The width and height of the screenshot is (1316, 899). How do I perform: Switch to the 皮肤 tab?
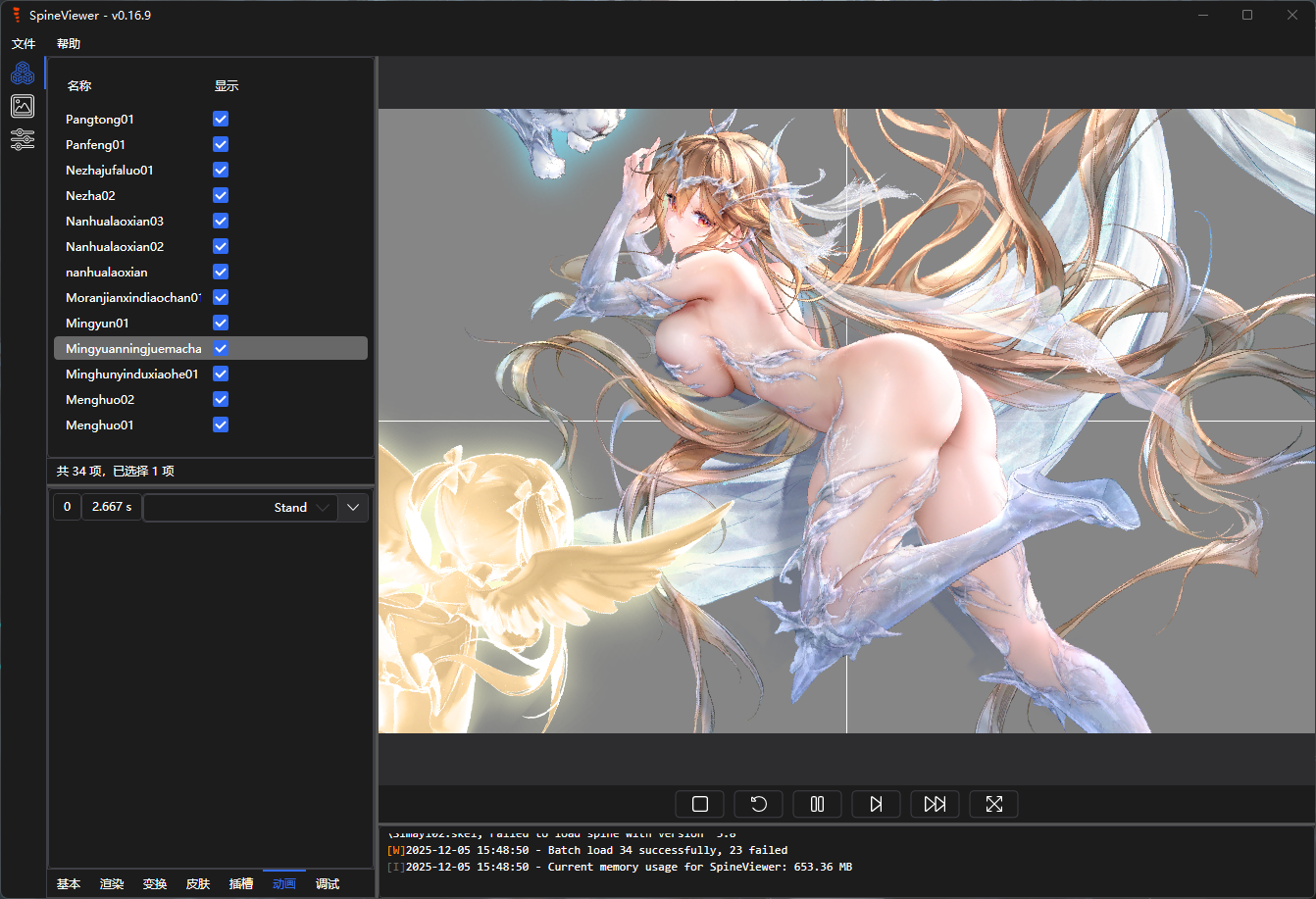pos(198,884)
